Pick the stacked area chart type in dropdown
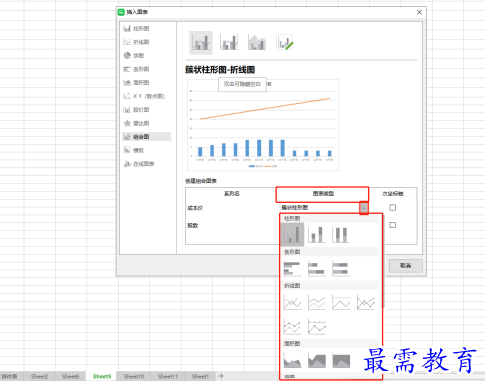 (x=317, y=360)
